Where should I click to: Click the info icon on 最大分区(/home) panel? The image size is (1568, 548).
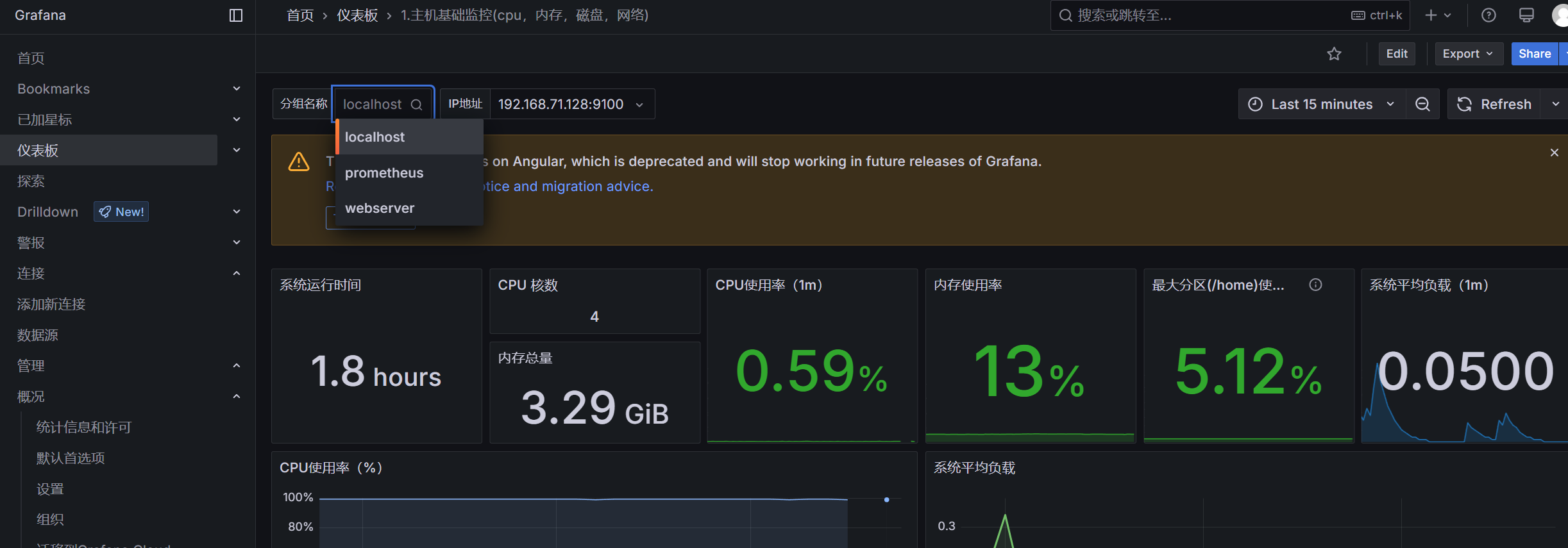[1315, 285]
